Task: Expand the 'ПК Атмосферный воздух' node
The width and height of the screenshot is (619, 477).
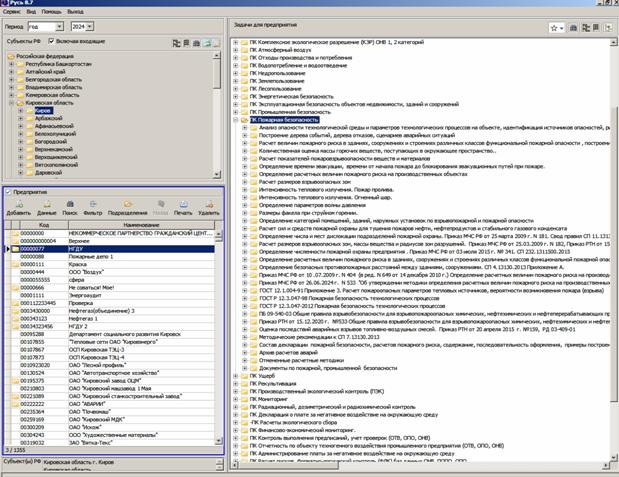Action: [x=234, y=51]
